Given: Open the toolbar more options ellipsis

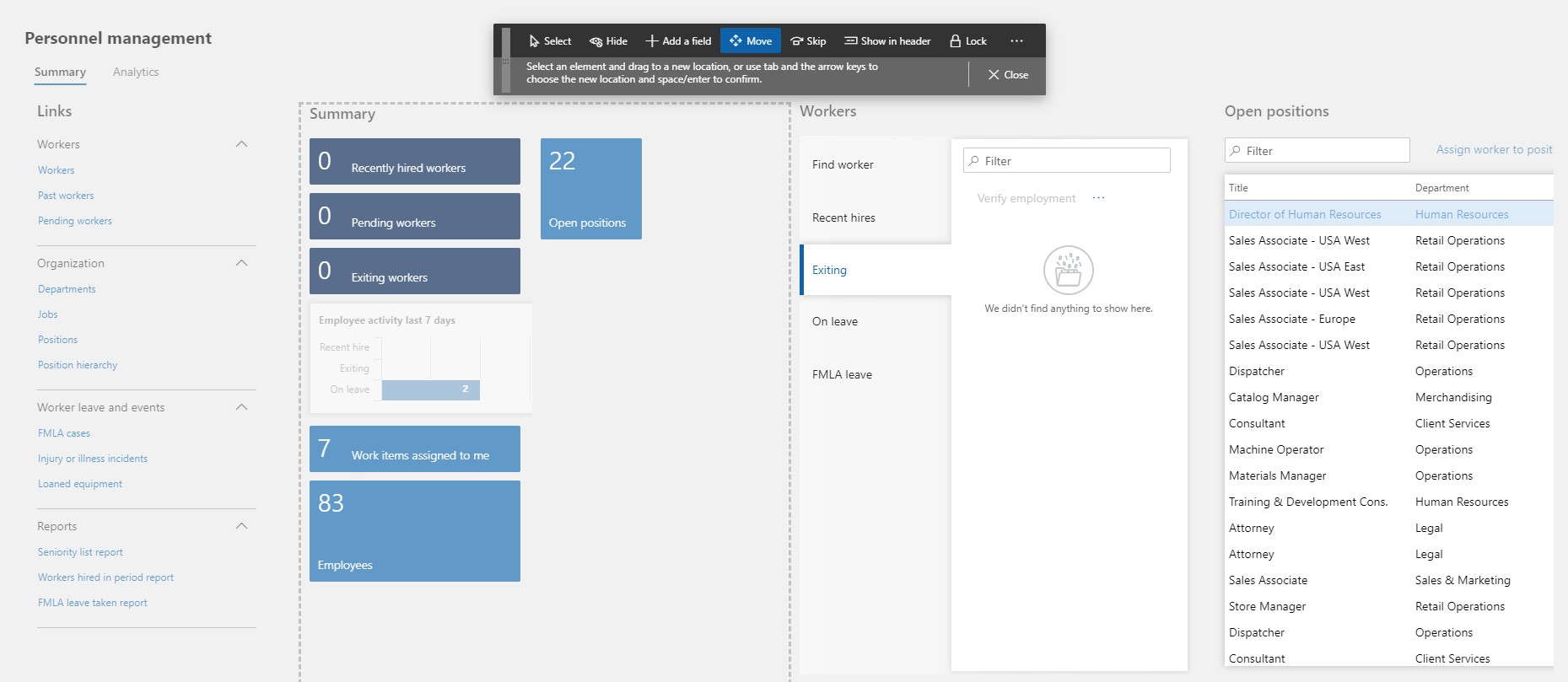Looking at the screenshot, I should tap(1016, 41).
